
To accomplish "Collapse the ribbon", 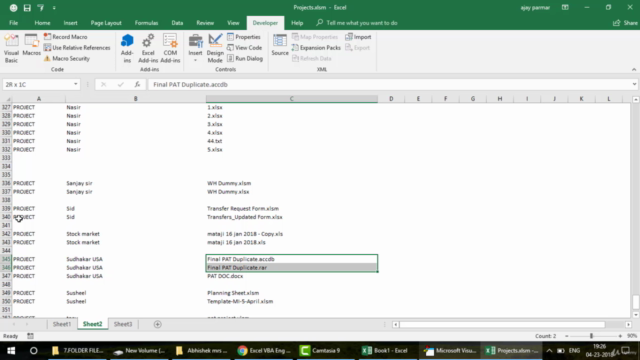I will [x=634, y=69].
